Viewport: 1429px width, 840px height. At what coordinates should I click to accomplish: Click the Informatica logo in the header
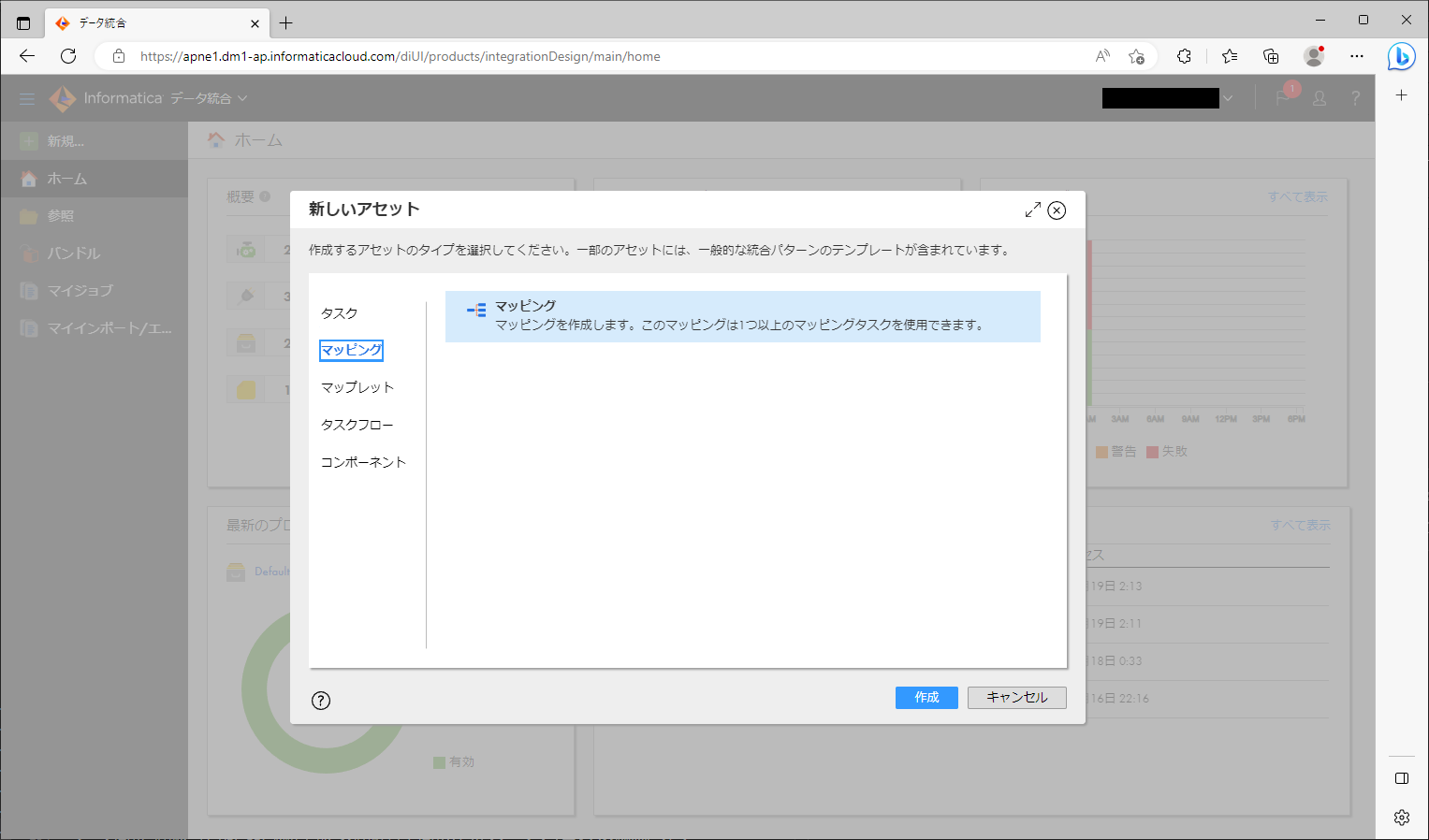(62, 97)
